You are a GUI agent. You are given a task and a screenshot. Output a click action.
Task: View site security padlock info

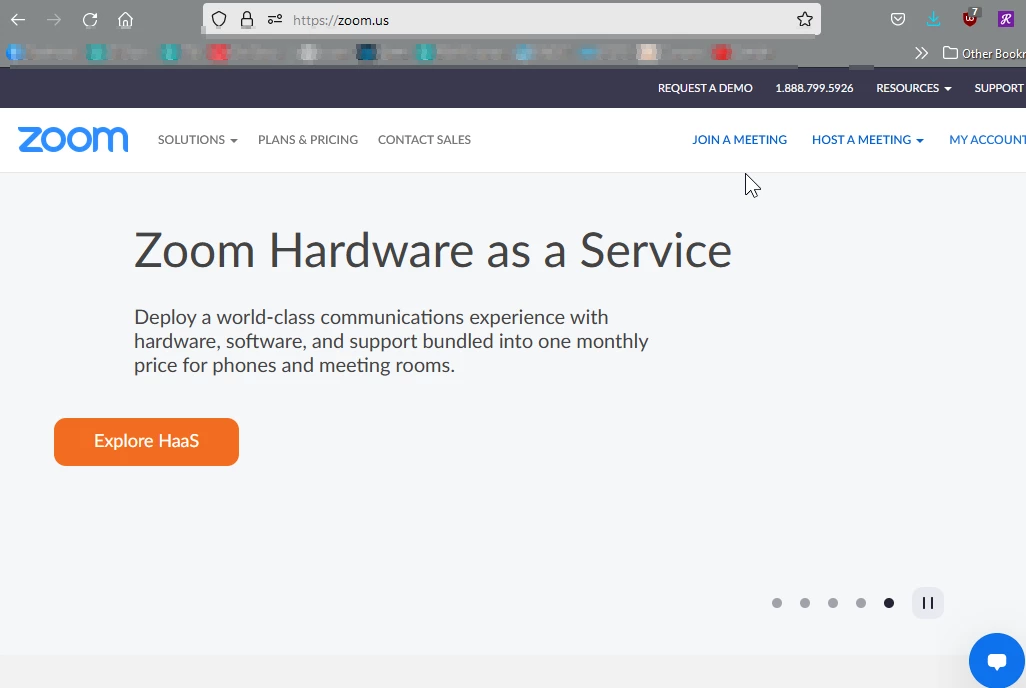[247, 20]
